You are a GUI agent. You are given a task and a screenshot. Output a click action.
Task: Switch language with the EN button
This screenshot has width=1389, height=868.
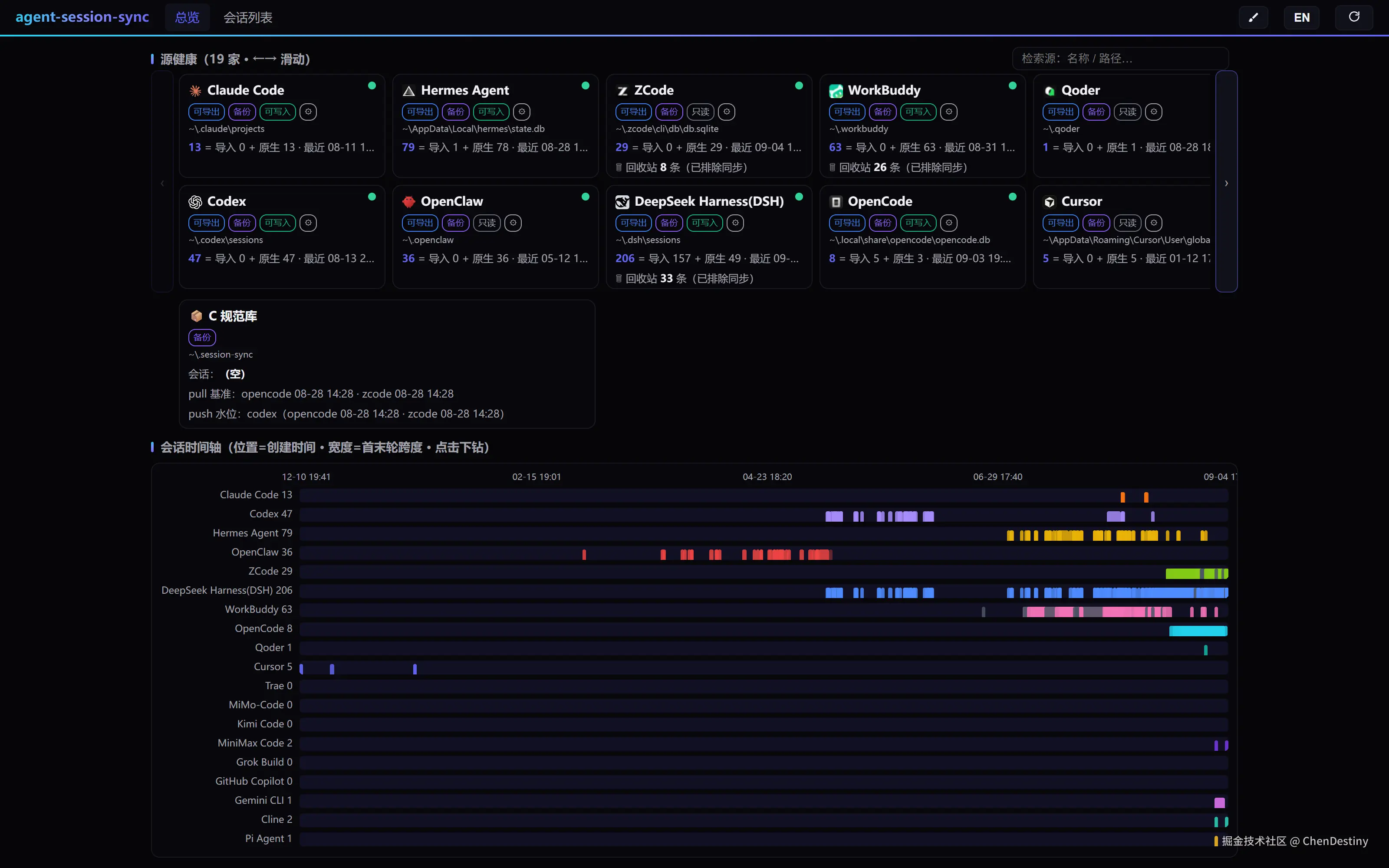(x=1302, y=17)
